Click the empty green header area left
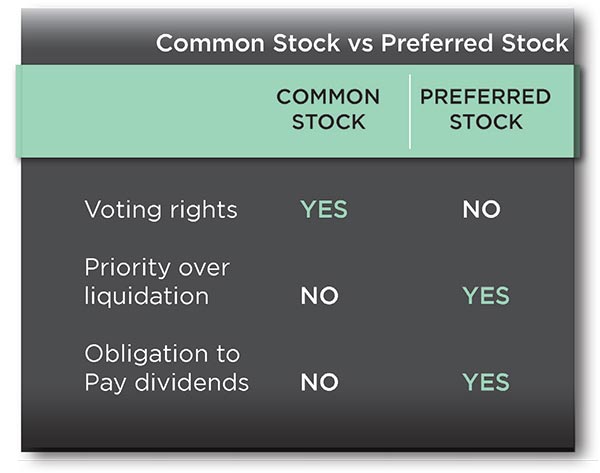This screenshot has height=473, width=600. pyautogui.click(x=142, y=111)
